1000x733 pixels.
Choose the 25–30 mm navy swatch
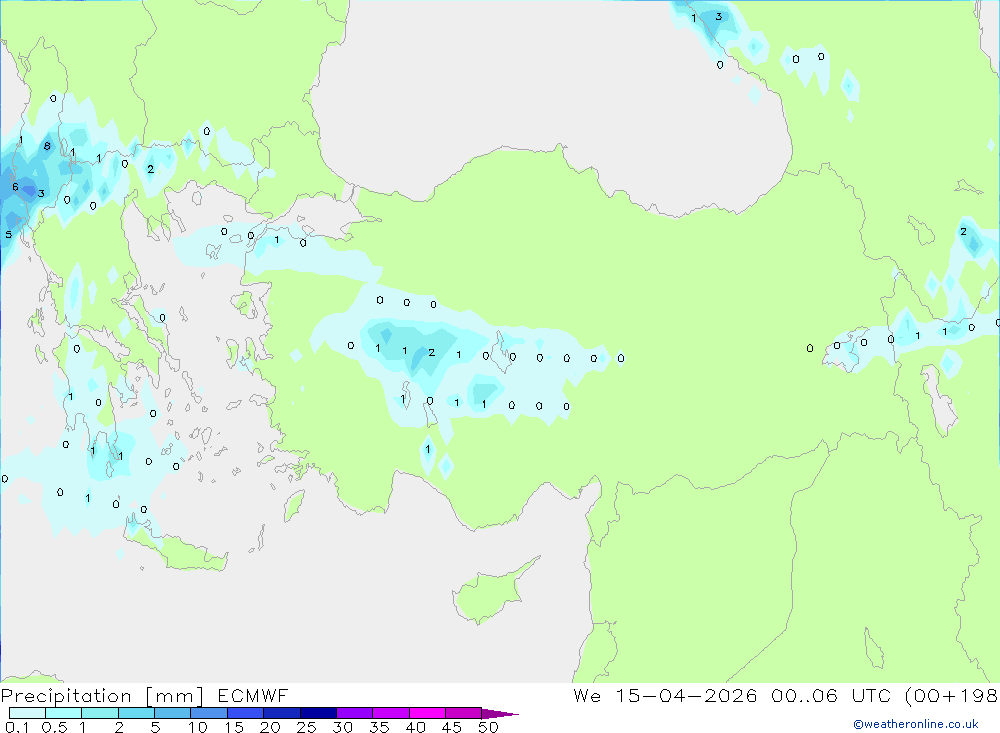pyautogui.click(x=318, y=713)
